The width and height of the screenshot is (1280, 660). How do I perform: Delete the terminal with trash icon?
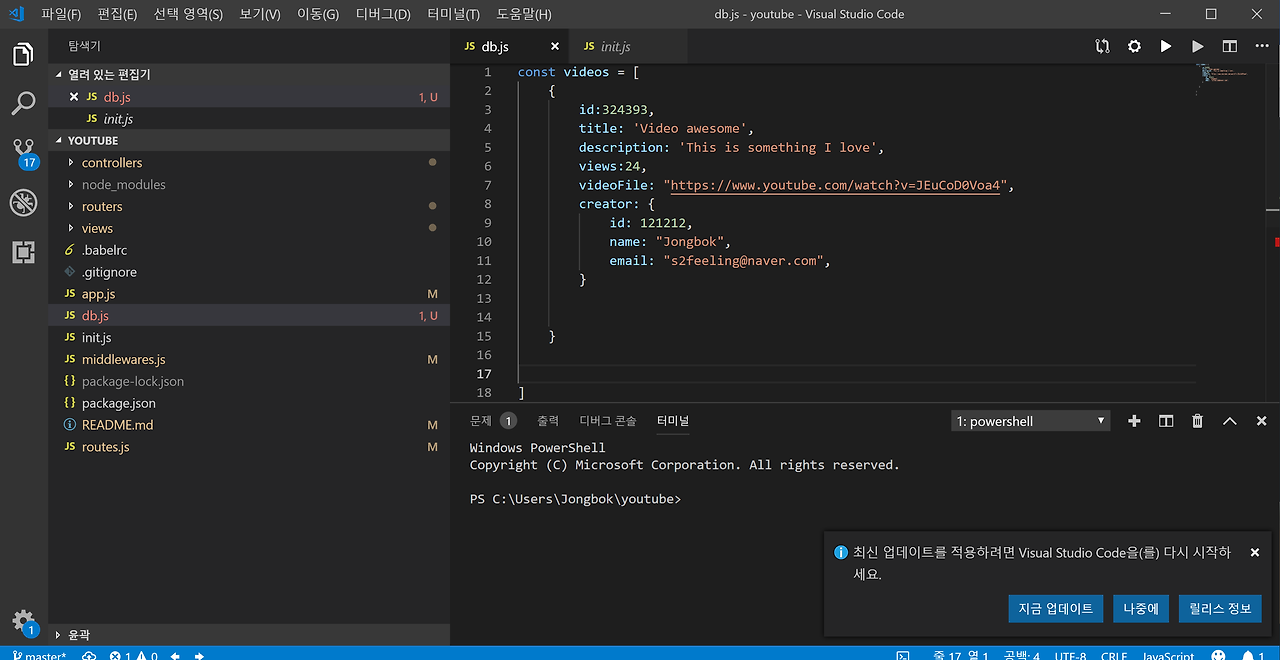(1197, 421)
